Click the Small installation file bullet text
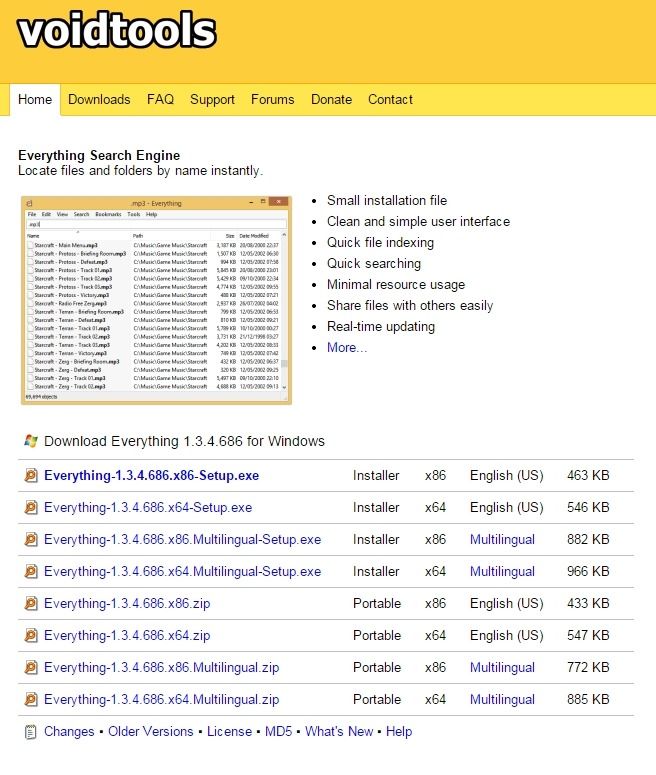 pos(387,201)
